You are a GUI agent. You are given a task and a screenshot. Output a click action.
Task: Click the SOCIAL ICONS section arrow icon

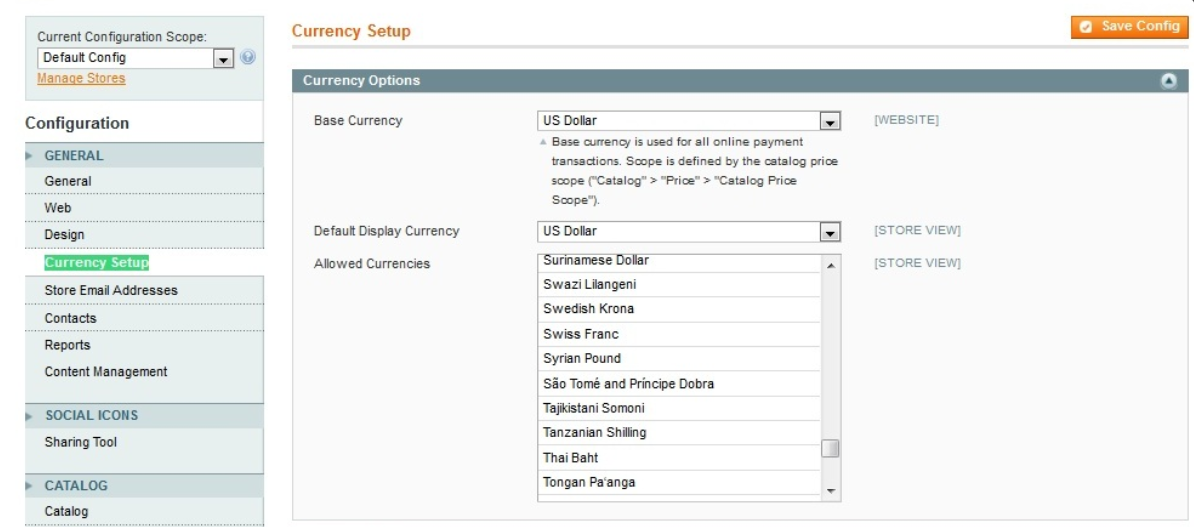[x=30, y=416]
